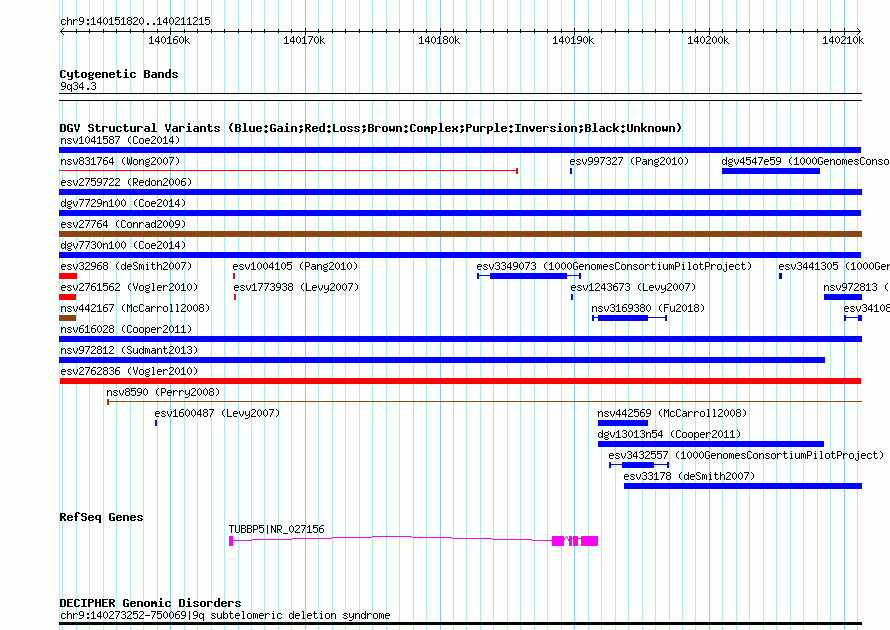
Task: Click esv2761562 (Vogler2010) variant label
Action: click(129, 287)
